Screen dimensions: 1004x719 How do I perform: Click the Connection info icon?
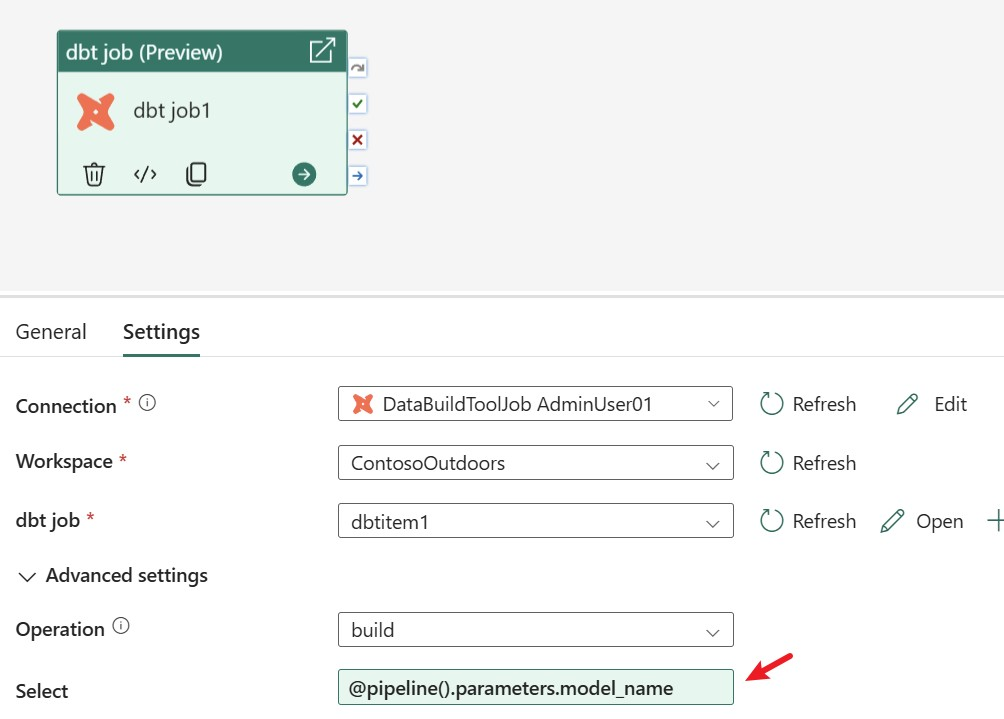coord(147,404)
